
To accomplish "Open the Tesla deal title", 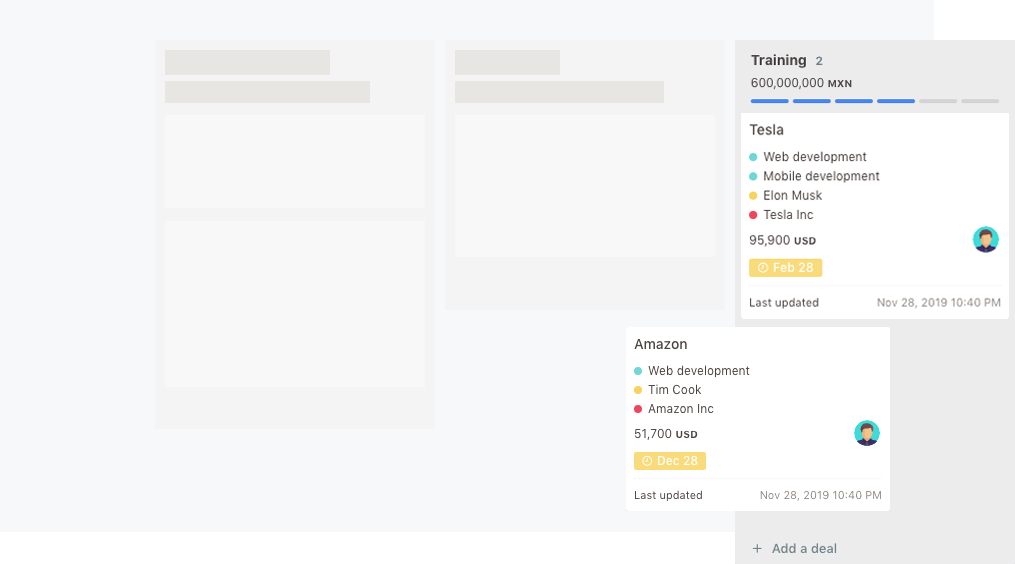I will (x=766, y=130).
